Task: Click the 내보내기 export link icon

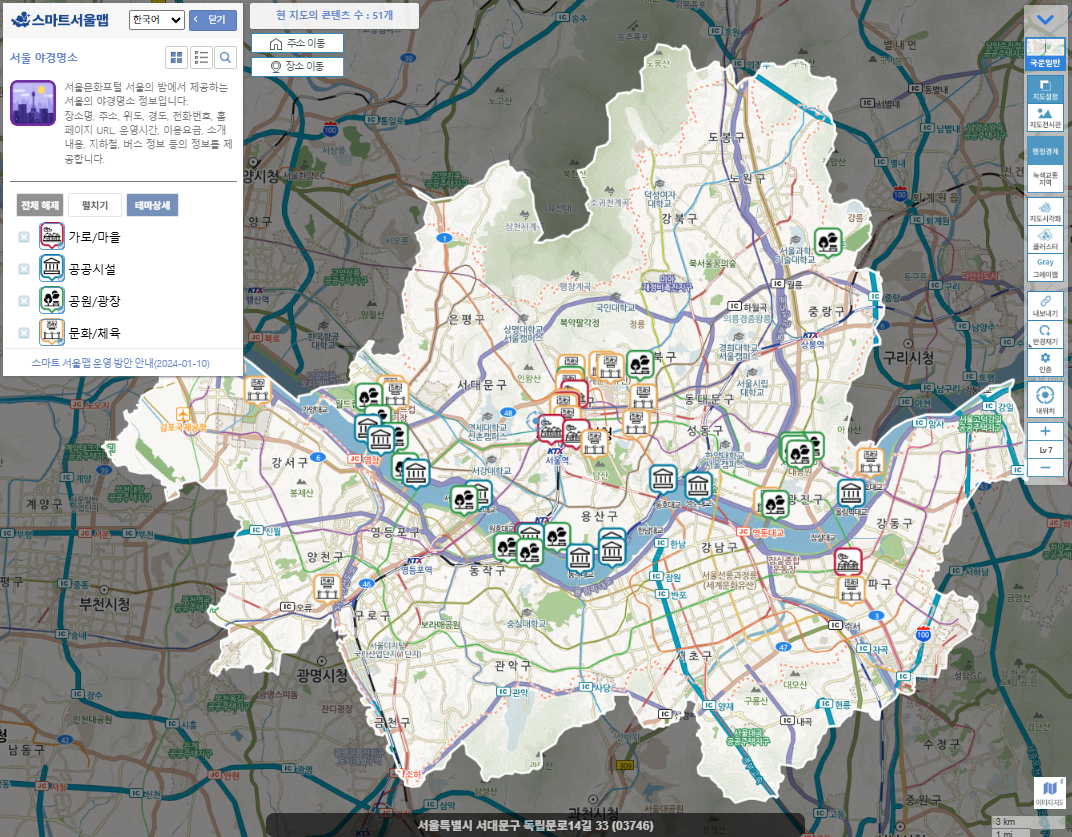Action: (x=1045, y=306)
